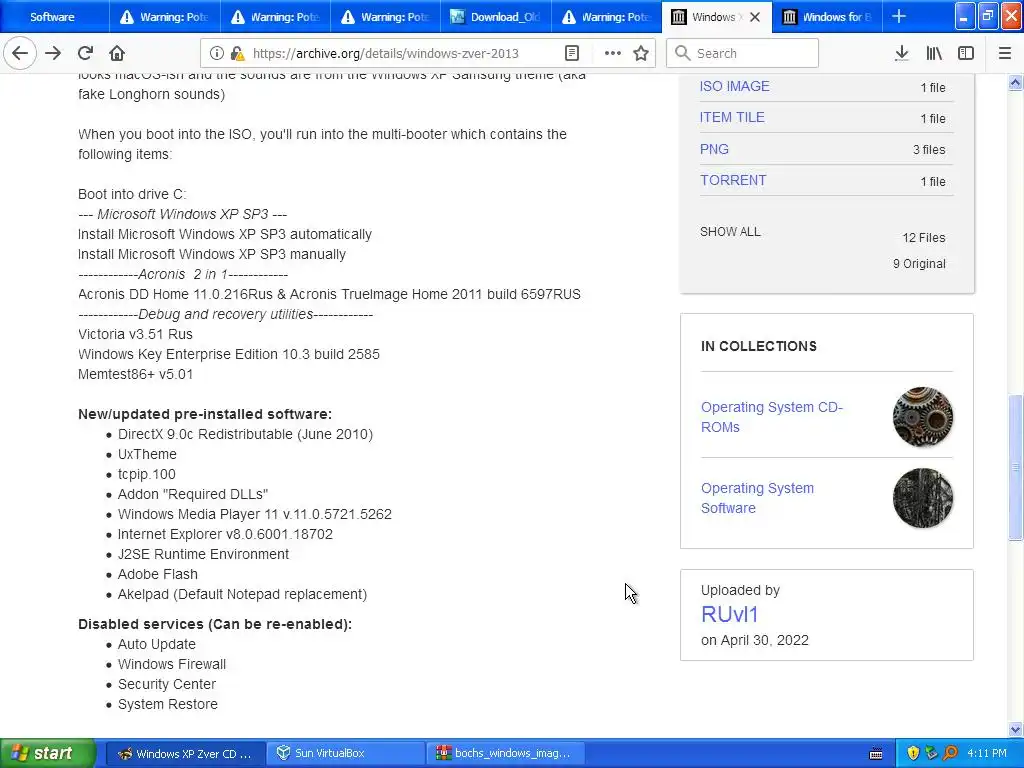The width and height of the screenshot is (1024, 768).
Task: Open page actions three-dot menu
Action: click(x=613, y=53)
